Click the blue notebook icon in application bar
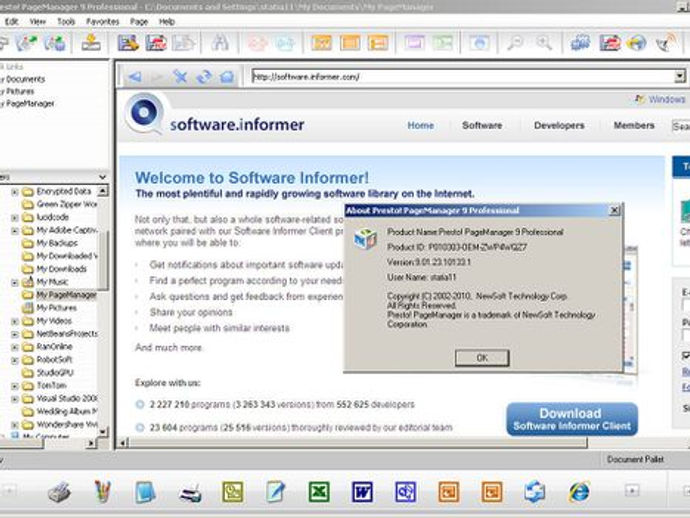Image resolution: width=690 pixels, height=518 pixels. [x=146, y=492]
